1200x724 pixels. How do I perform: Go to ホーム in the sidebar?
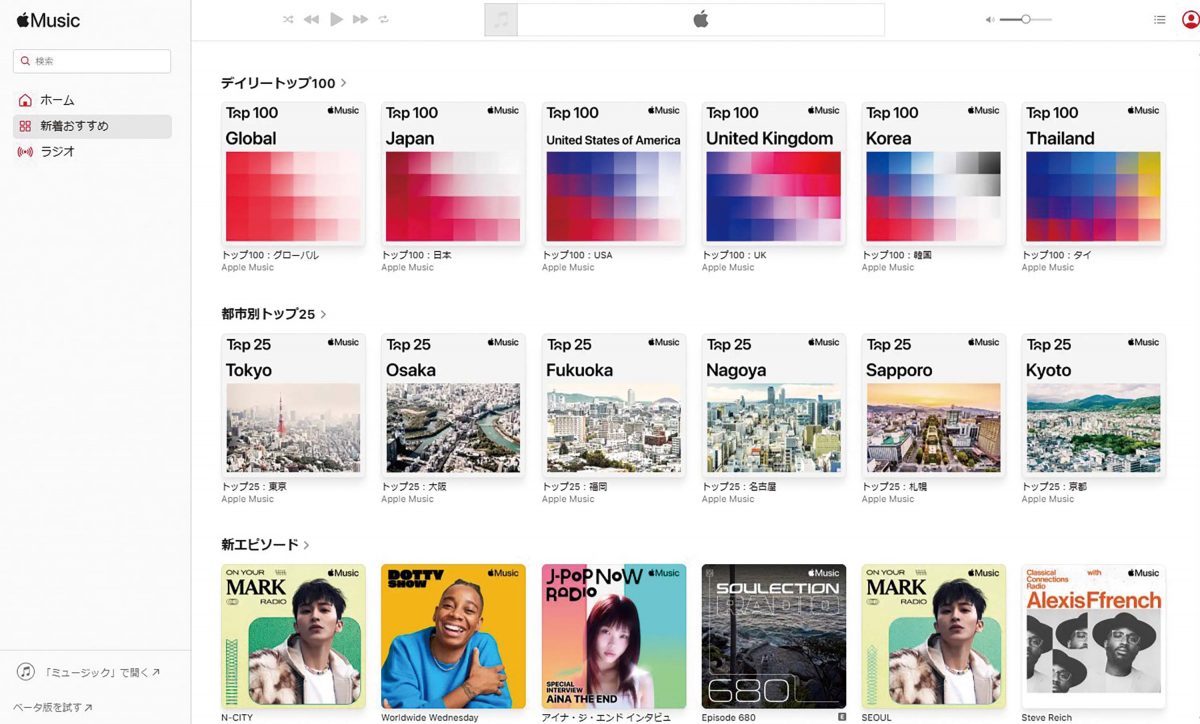pyautogui.click(x=92, y=100)
